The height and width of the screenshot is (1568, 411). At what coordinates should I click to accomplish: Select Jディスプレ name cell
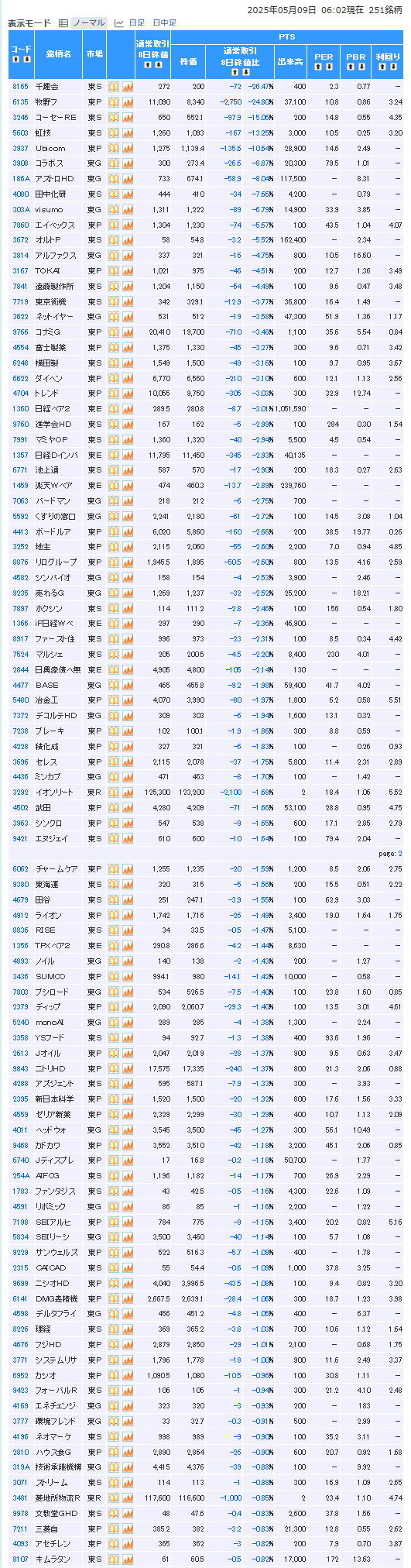[x=58, y=1161]
